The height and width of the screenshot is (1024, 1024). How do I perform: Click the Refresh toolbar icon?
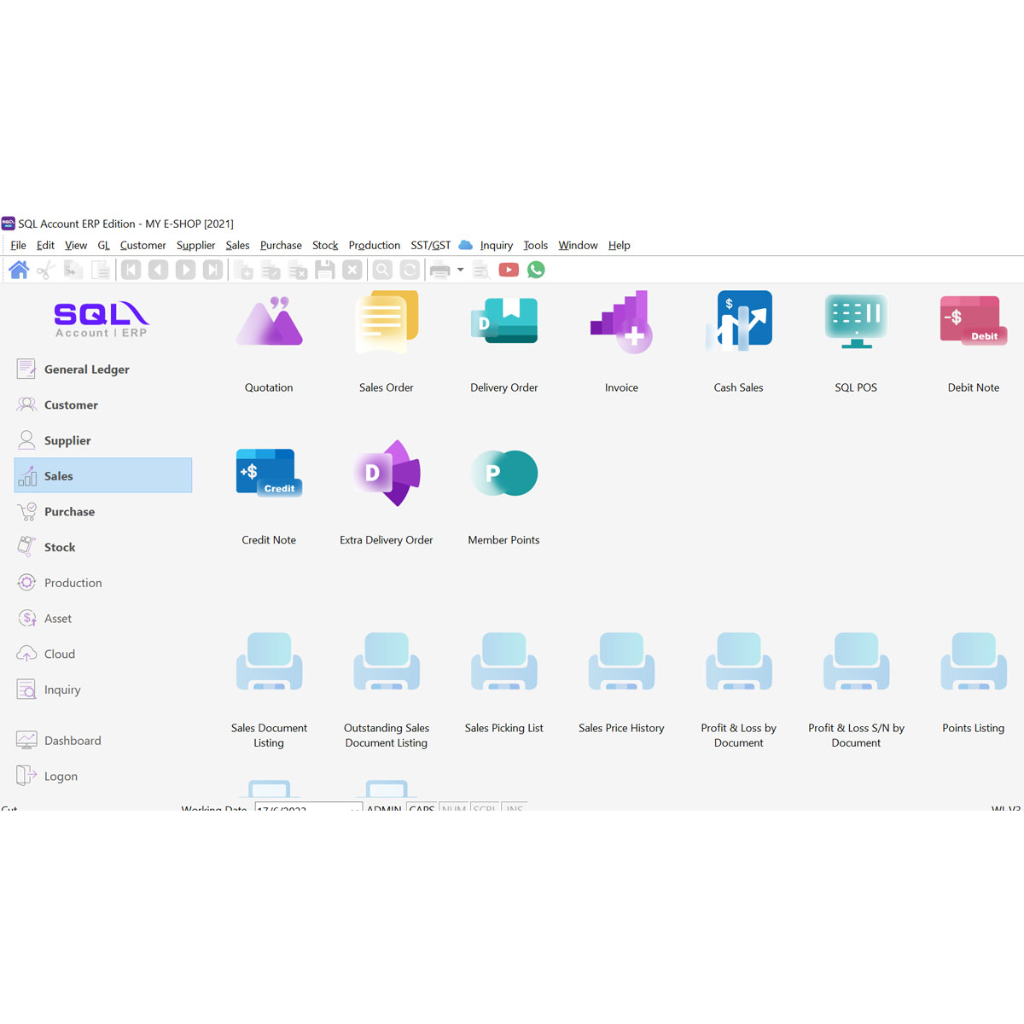coord(410,270)
